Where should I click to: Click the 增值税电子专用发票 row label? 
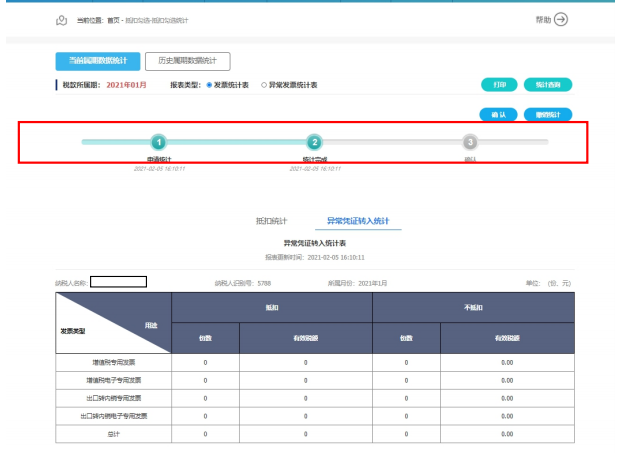pos(114,380)
